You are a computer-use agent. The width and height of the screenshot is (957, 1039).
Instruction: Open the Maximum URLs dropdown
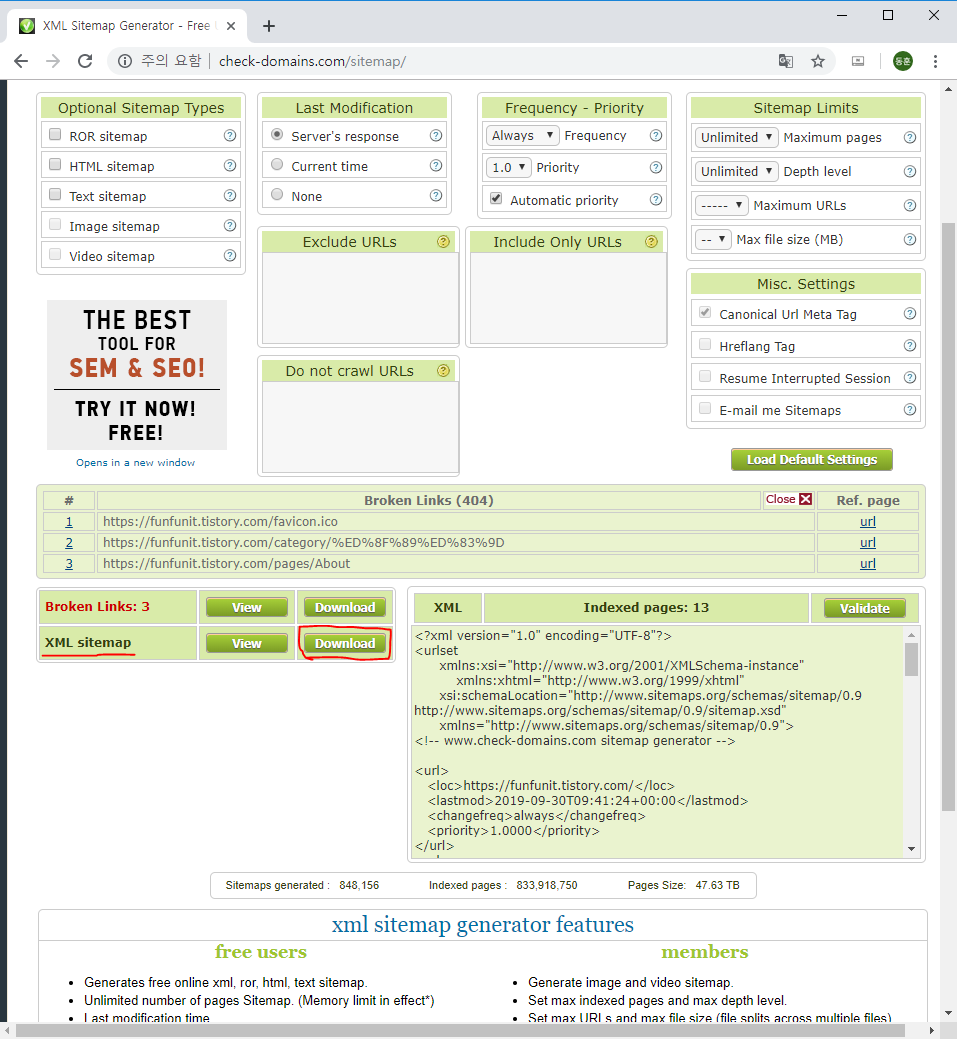click(722, 205)
